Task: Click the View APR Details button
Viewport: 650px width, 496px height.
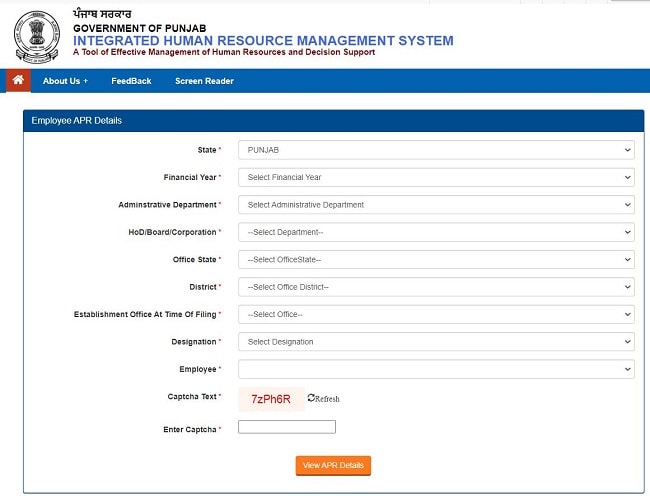Action: point(333,465)
